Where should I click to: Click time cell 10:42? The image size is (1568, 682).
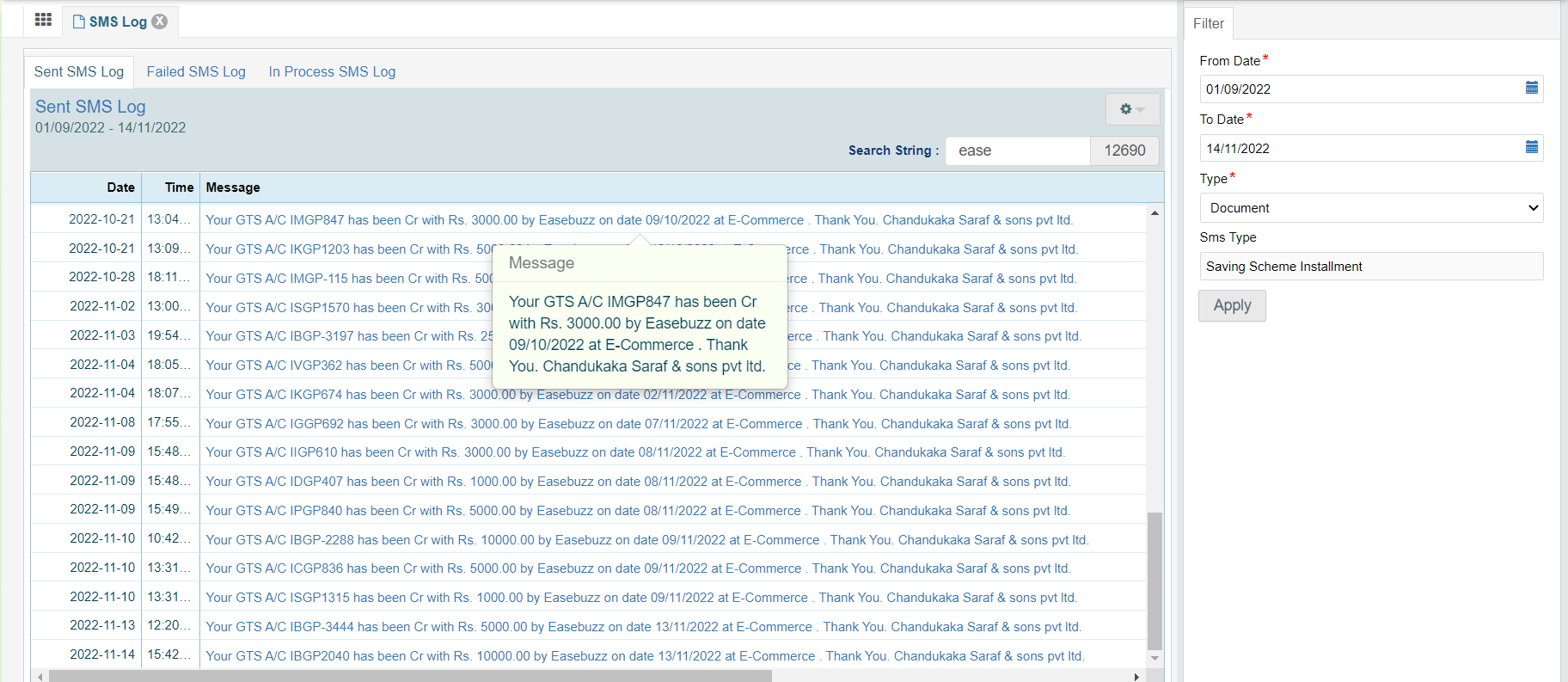click(169, 538)
